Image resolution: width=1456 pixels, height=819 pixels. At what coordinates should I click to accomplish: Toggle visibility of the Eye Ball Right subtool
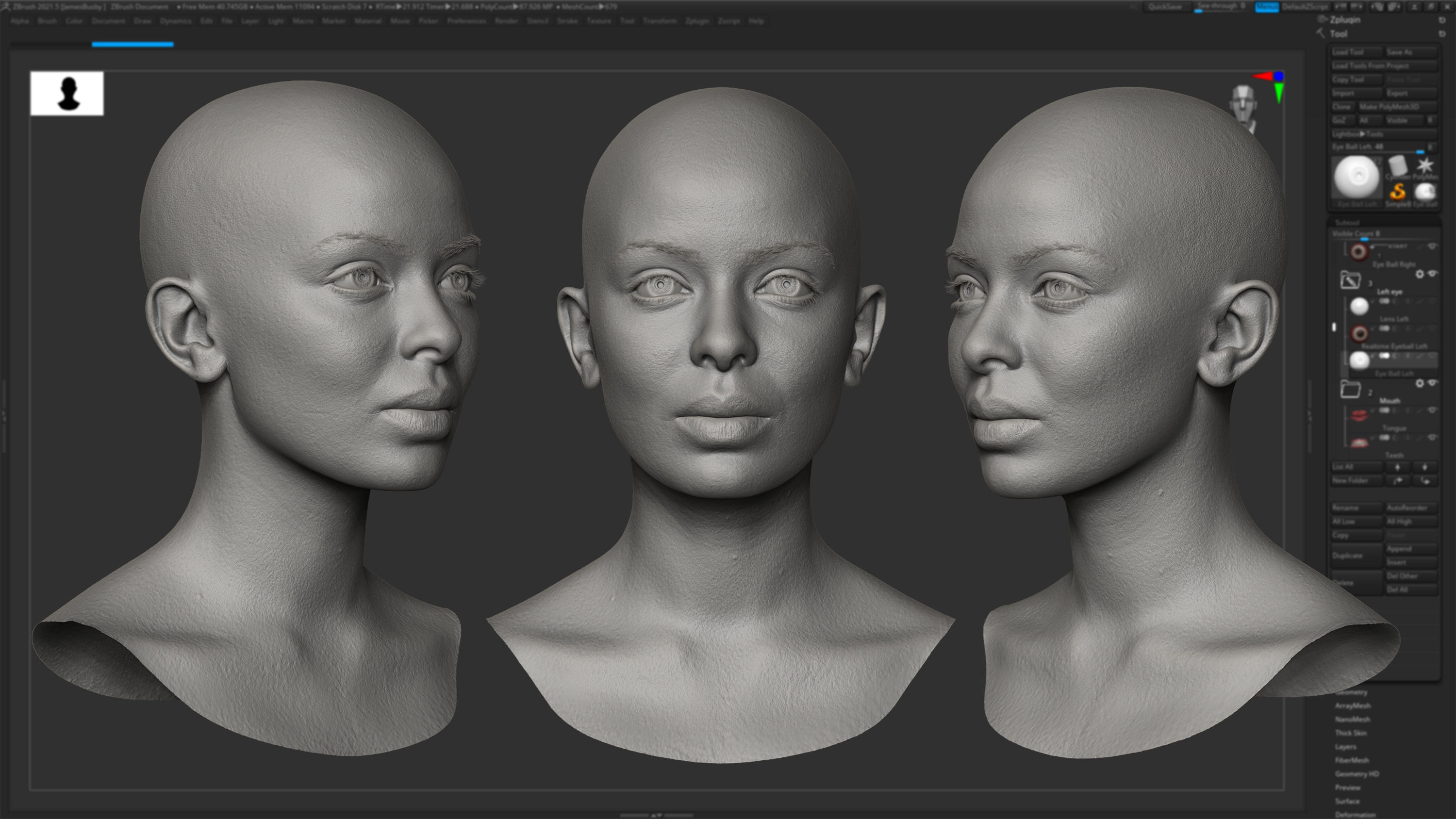(1432, 246)
